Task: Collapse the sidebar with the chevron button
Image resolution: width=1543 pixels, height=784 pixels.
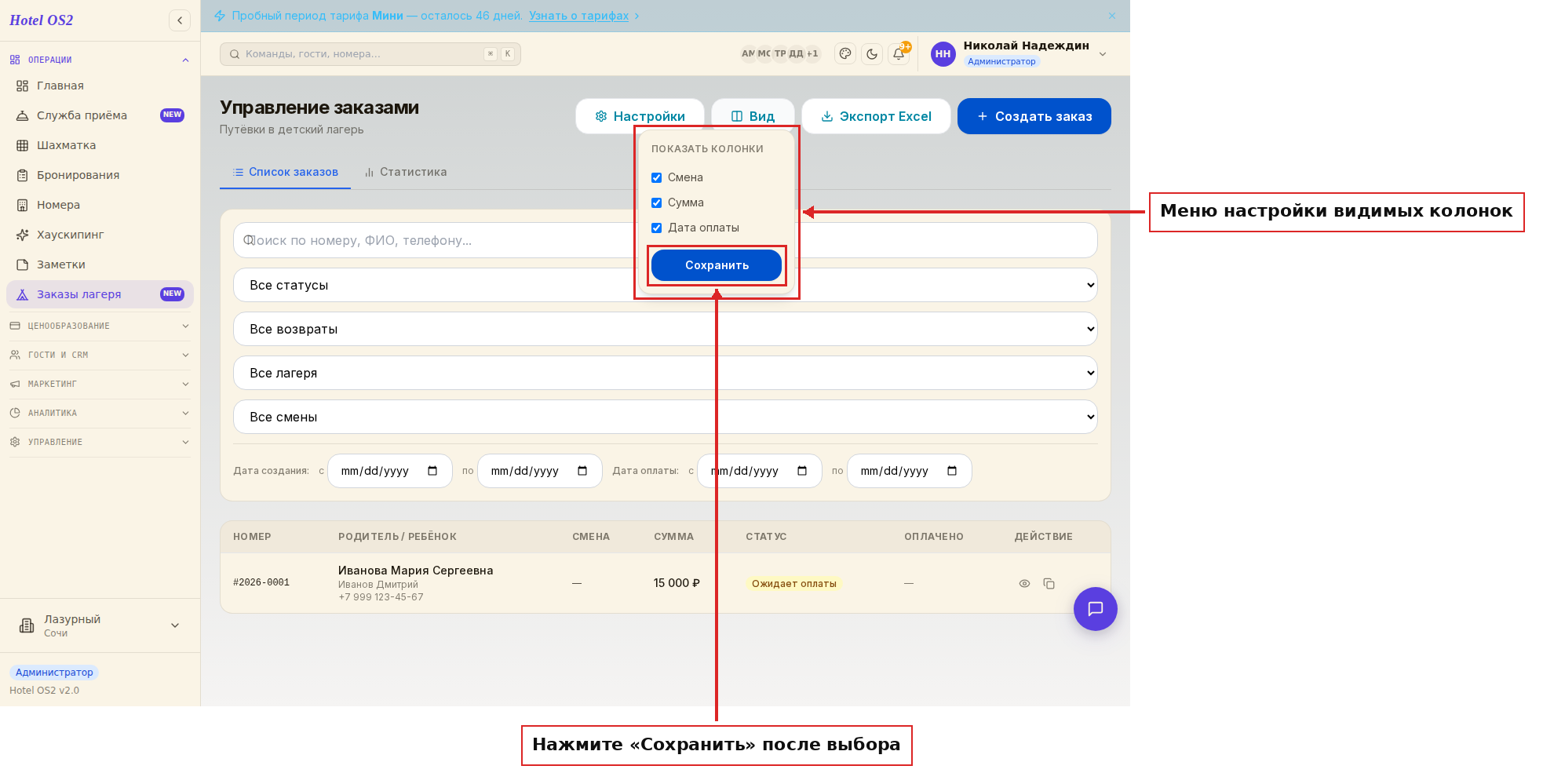Action: [180, 20]
